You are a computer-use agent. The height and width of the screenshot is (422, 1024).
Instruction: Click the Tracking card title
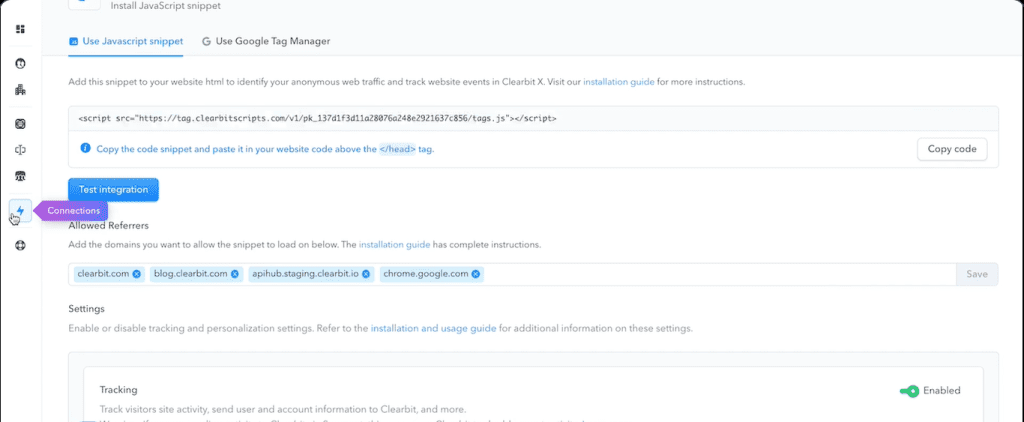tap(118, 390)
